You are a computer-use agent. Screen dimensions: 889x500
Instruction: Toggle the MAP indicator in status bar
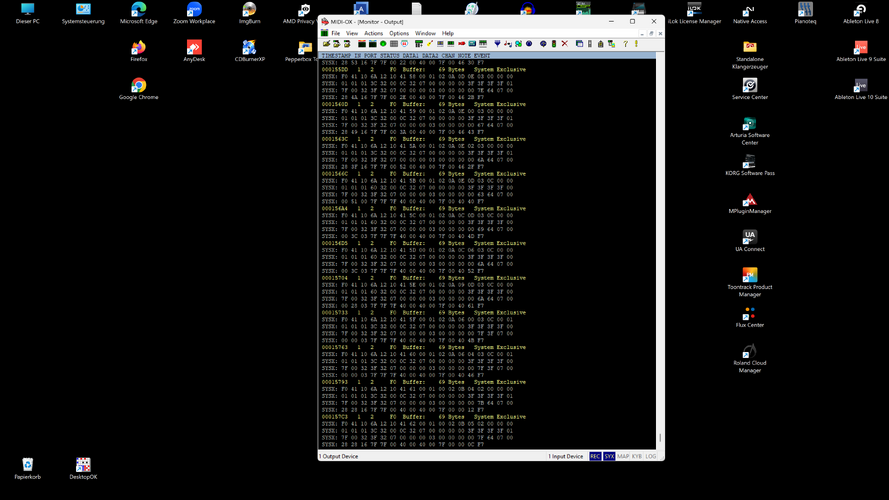pyautogui.click(x=623, y=456)
